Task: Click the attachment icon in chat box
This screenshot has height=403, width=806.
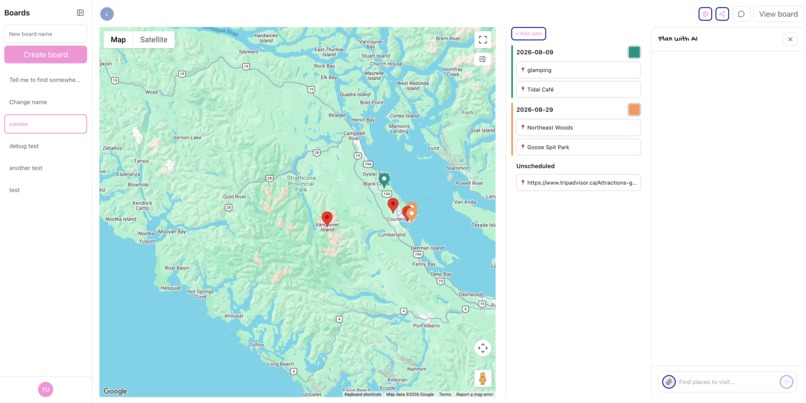Action: 669,382
